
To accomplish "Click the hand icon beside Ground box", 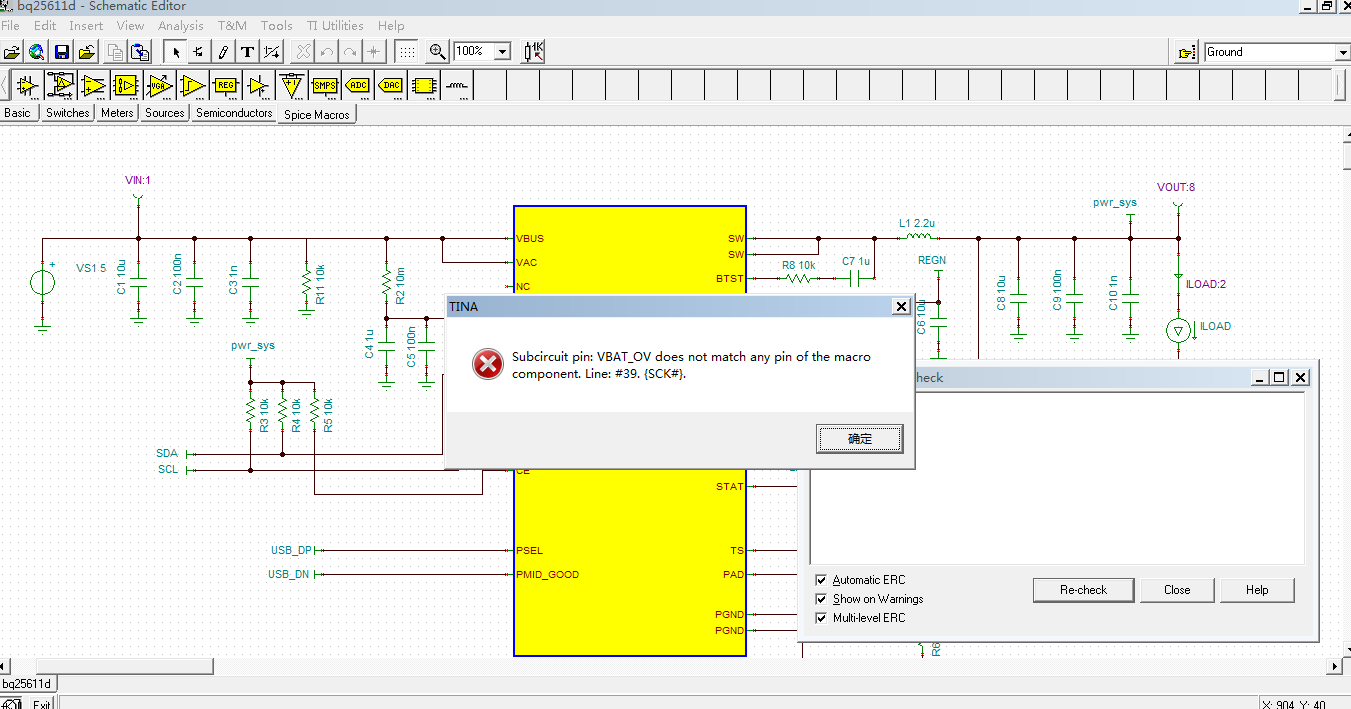I will coord(1186,52).
